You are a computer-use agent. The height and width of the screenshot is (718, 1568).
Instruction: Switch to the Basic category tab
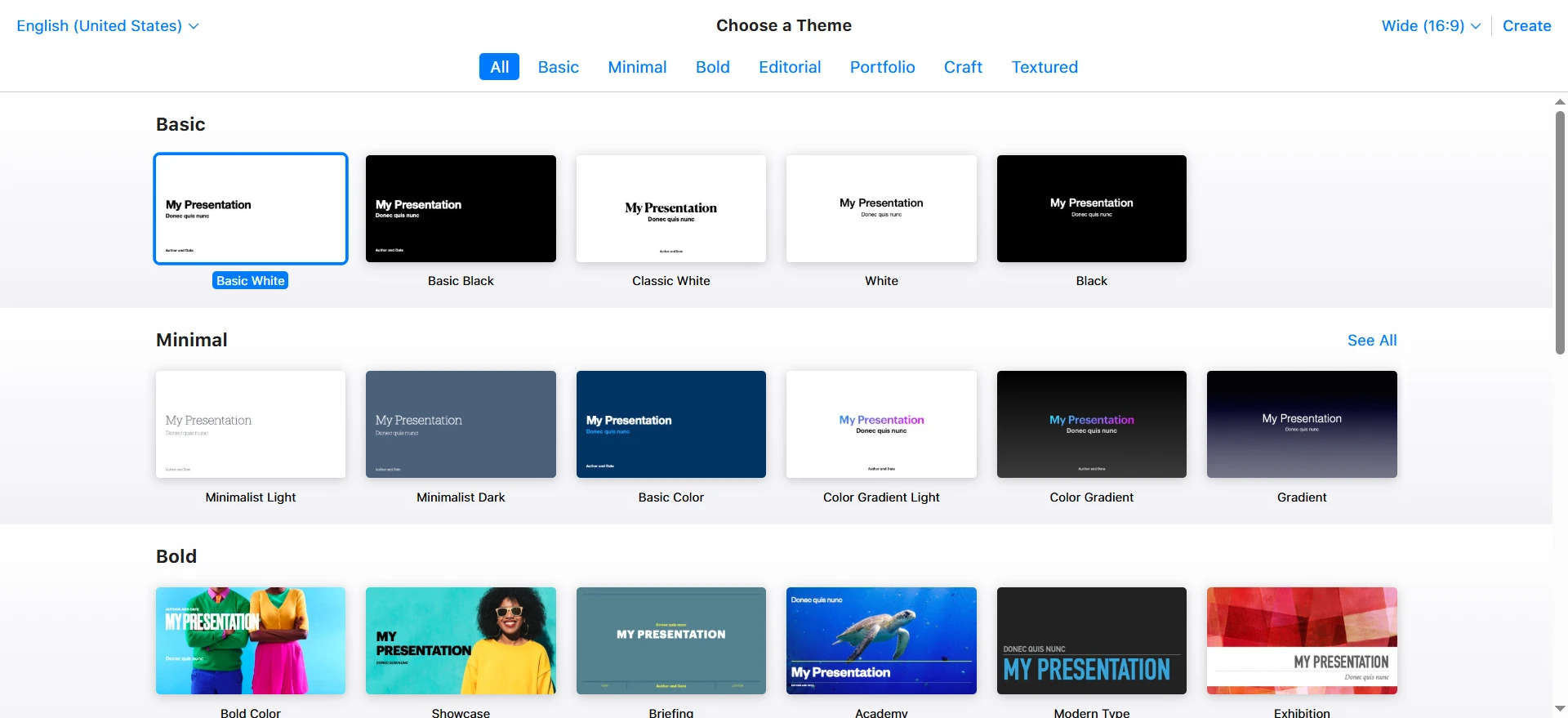(558, 67)
